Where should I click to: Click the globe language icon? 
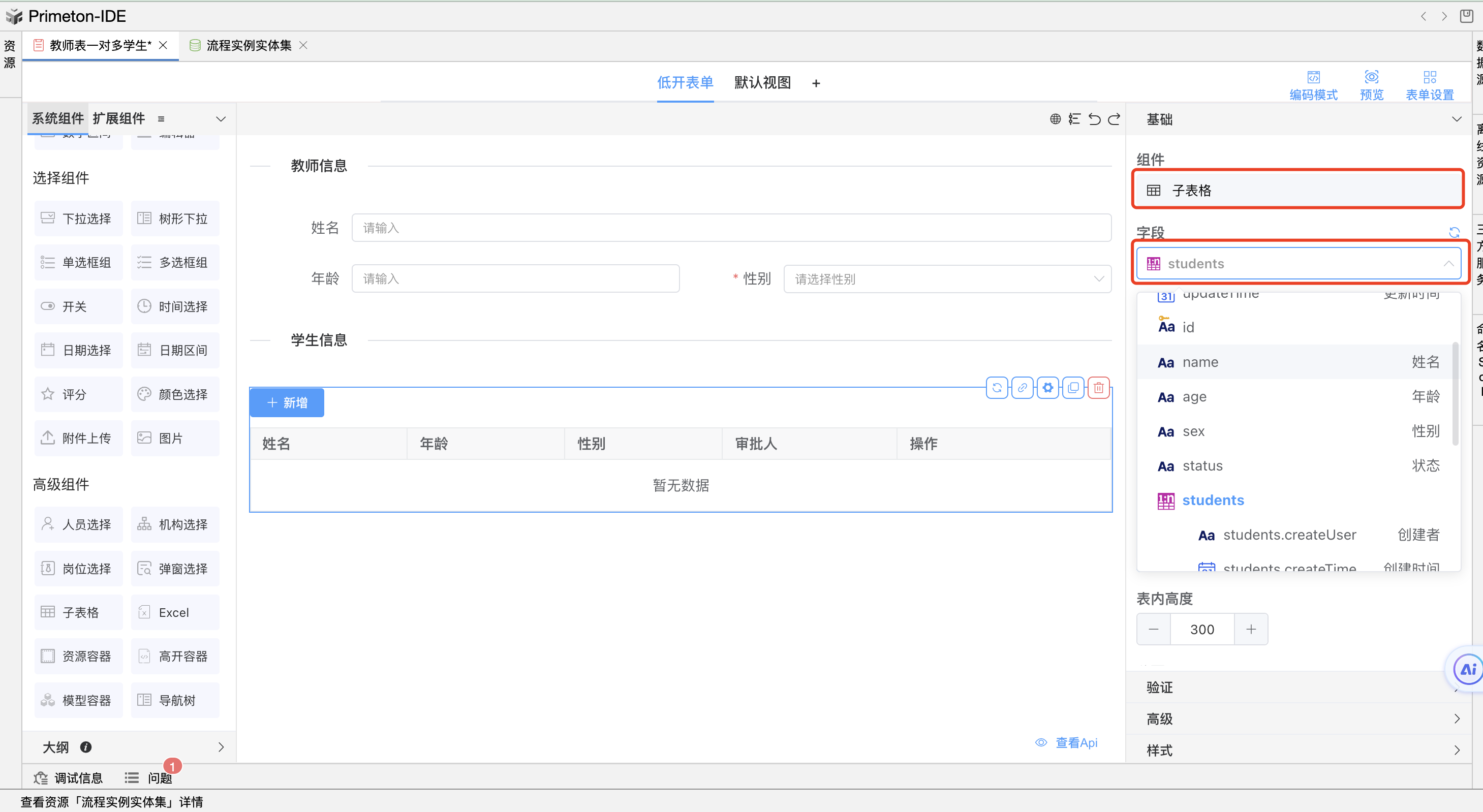[1055, 119]
